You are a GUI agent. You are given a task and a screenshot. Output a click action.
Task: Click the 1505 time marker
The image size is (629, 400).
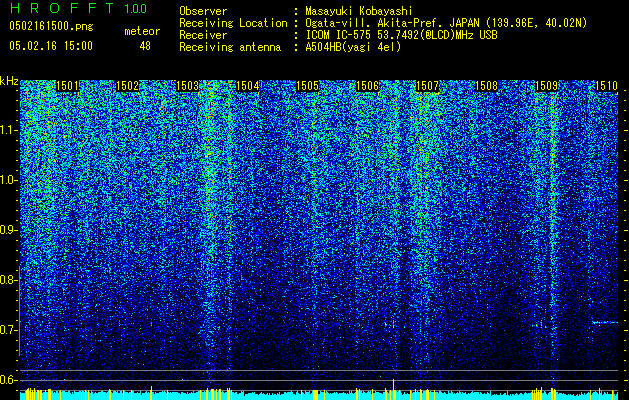(307, 86)
